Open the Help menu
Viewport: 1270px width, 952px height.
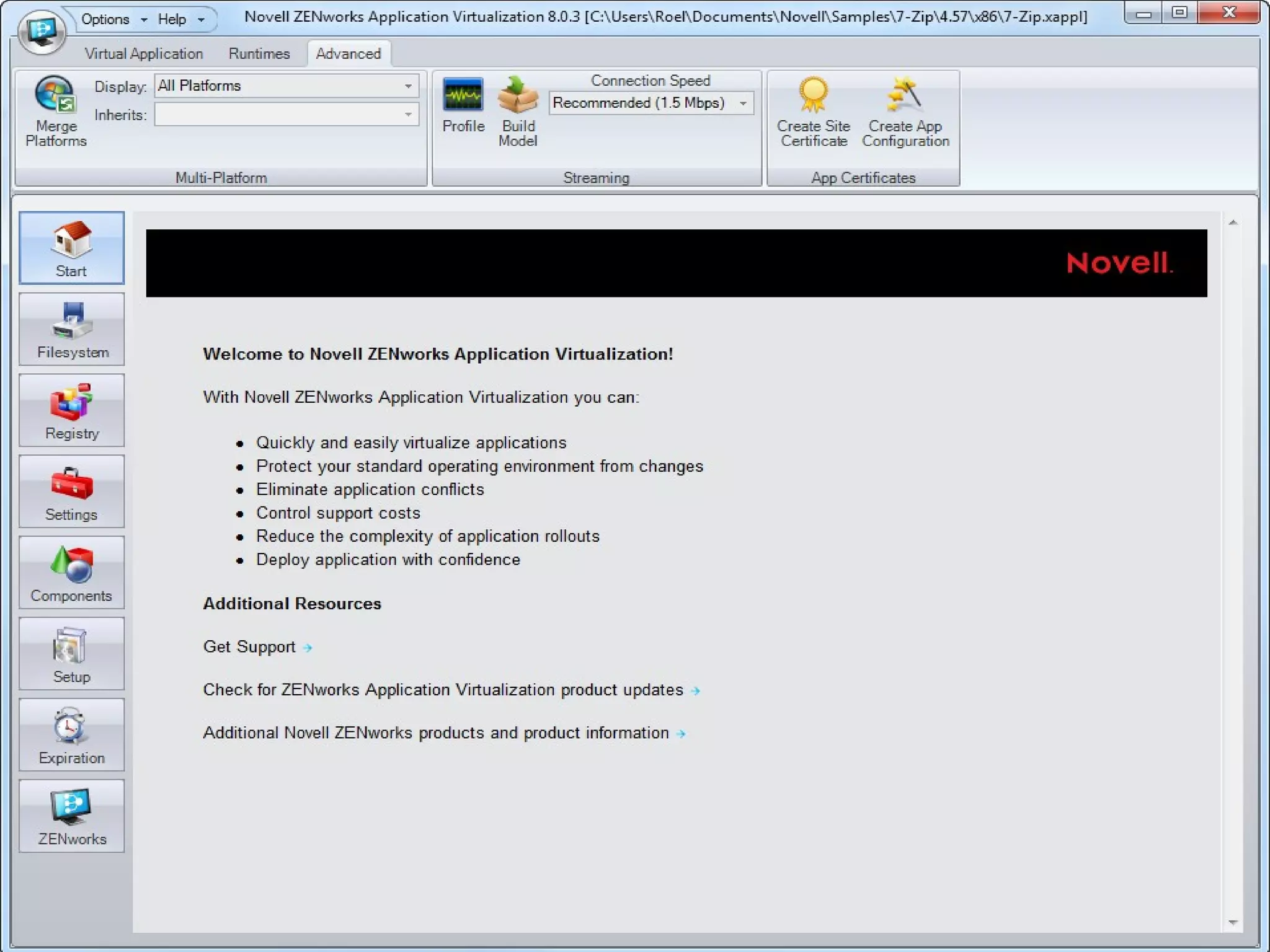pos(180,19)
